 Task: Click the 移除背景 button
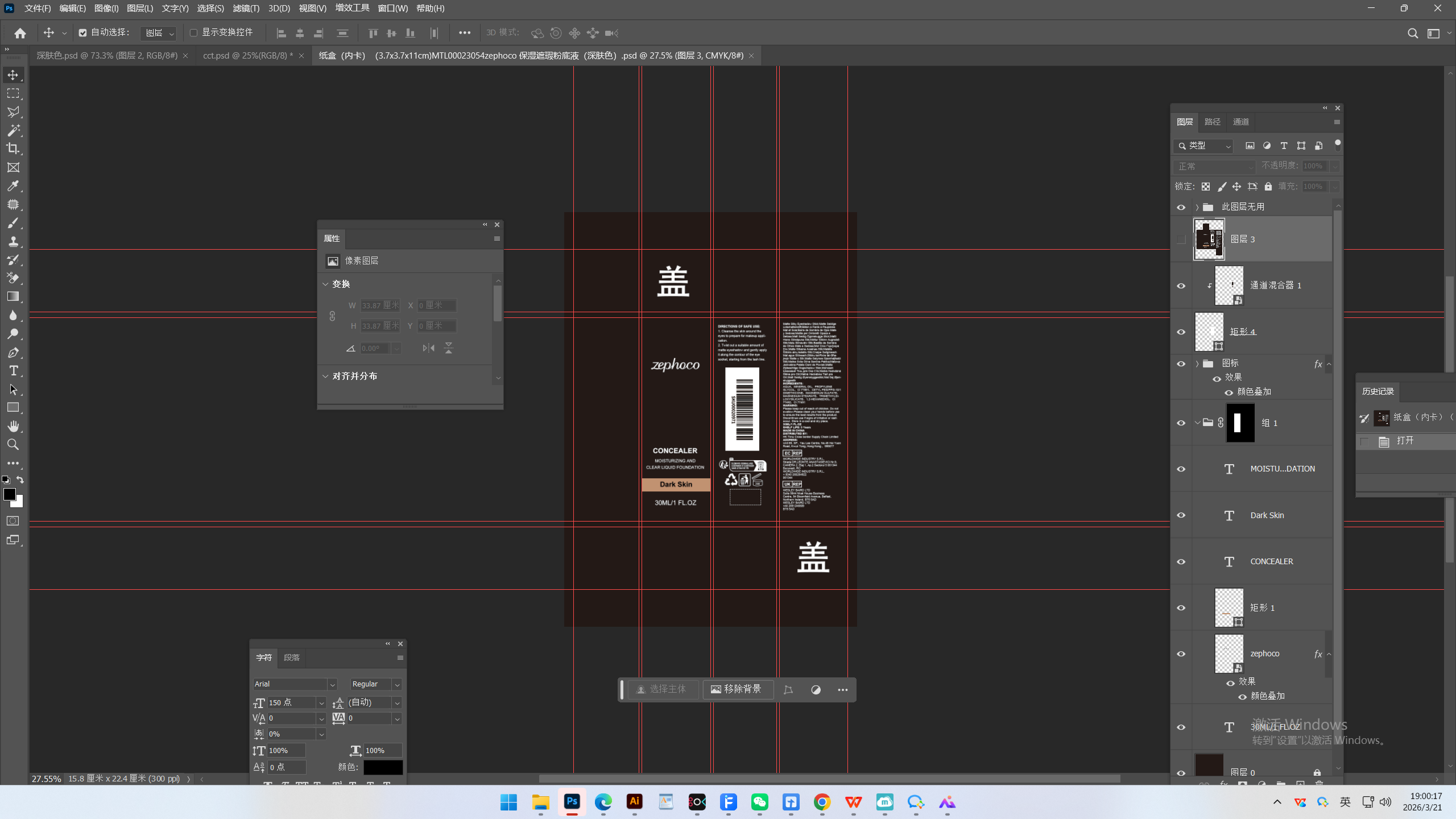[x=737, y=689]
